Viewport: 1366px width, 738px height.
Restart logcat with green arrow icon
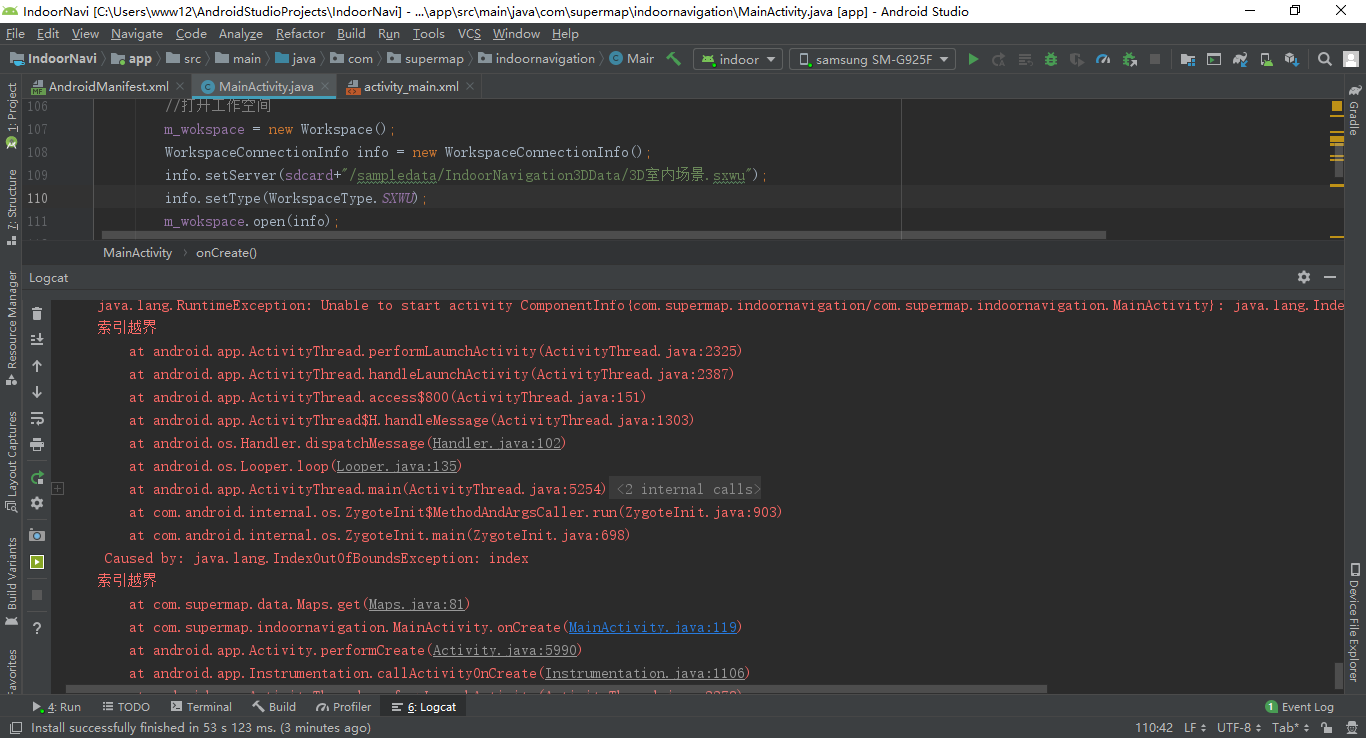point(37,477)
